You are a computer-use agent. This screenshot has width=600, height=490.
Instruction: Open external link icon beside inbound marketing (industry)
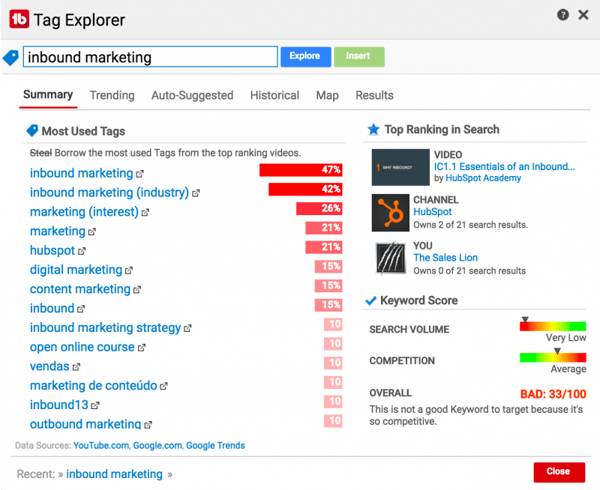coord(196,193)
